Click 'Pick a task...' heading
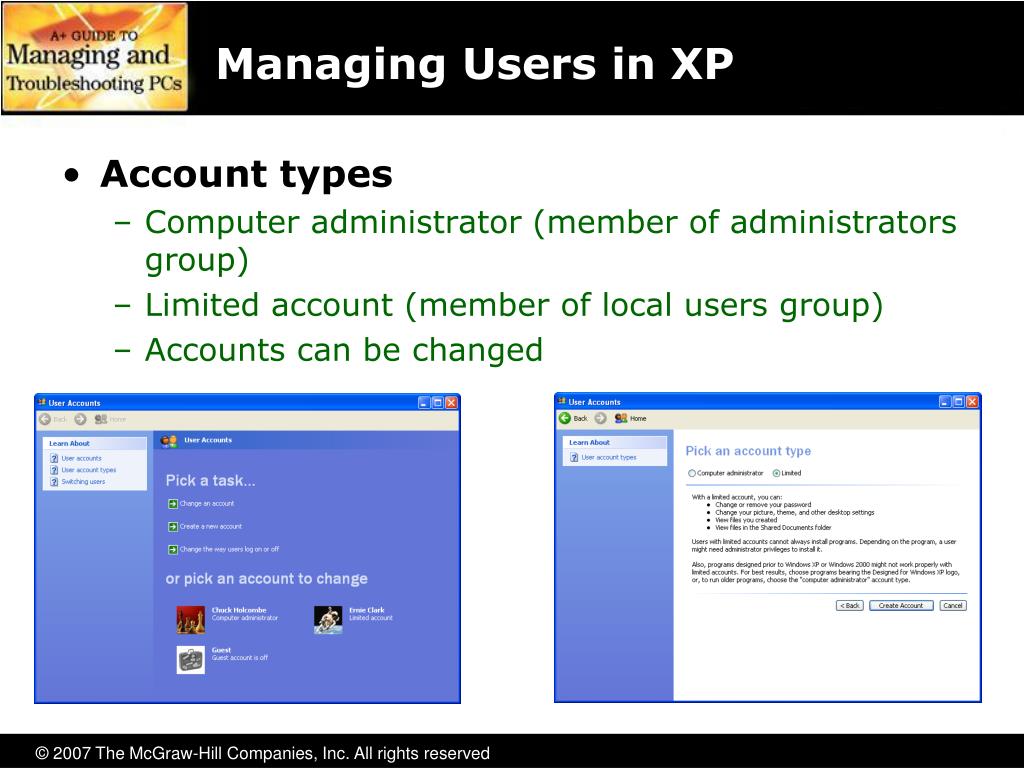Image resolution: width=1024 pixels, height=768 pixels. coord(210,481)
